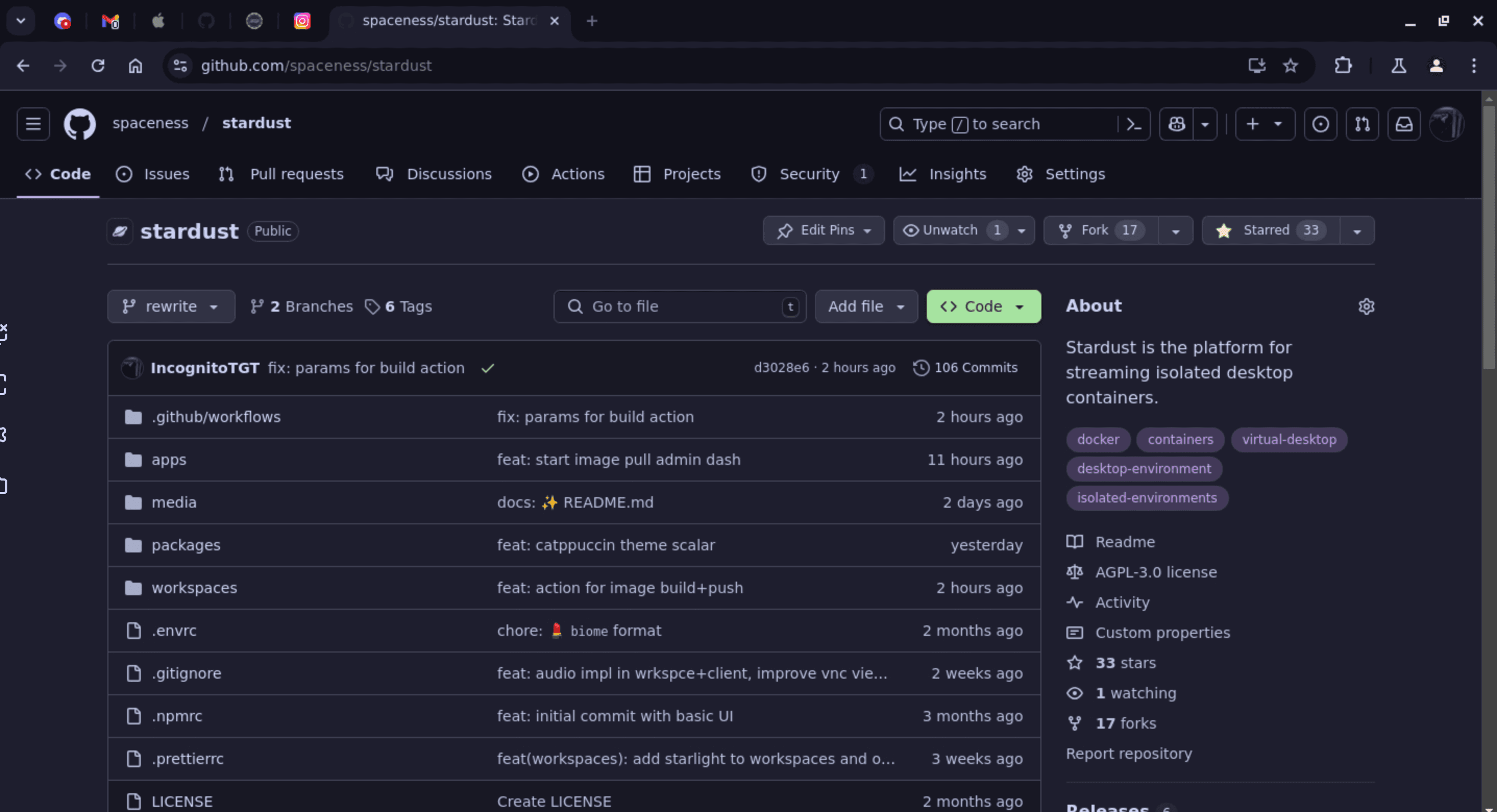1497x812 pixels.
Task: Open the notifications inbox icon
Action: 1404,124
